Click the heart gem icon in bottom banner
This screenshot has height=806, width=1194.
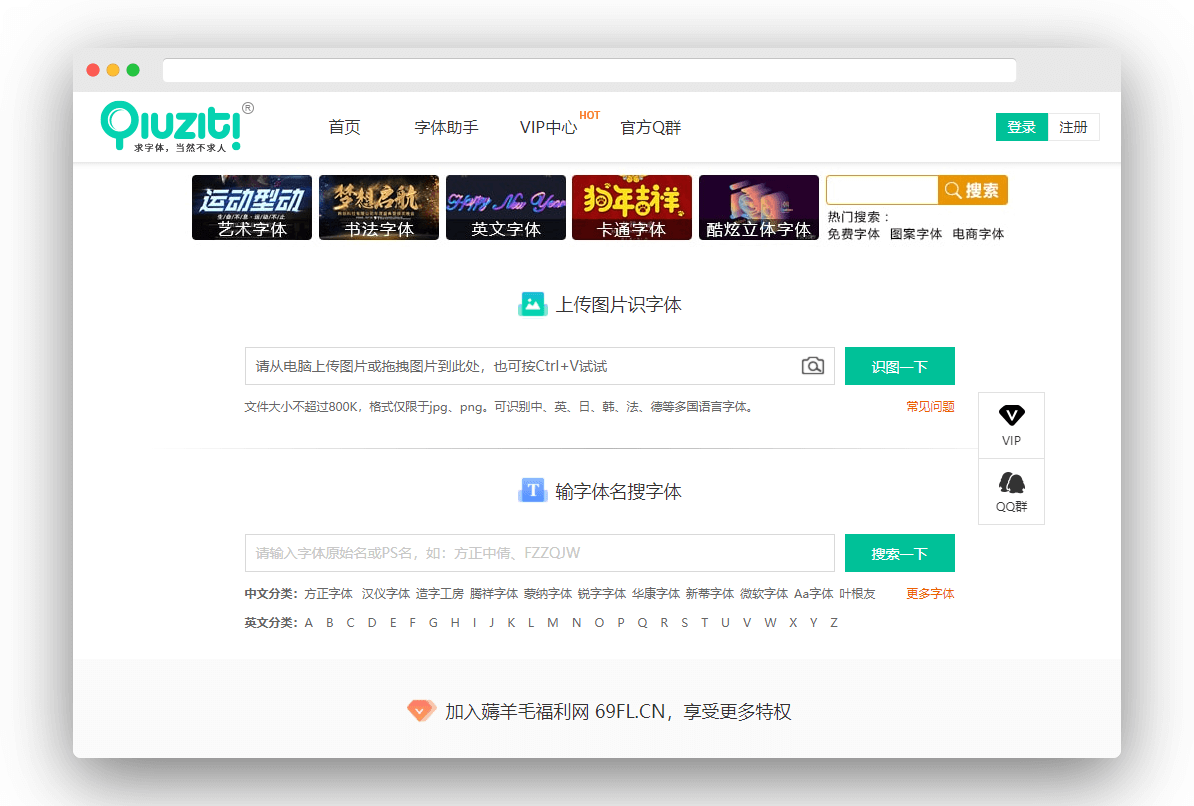tap(420, 711)
